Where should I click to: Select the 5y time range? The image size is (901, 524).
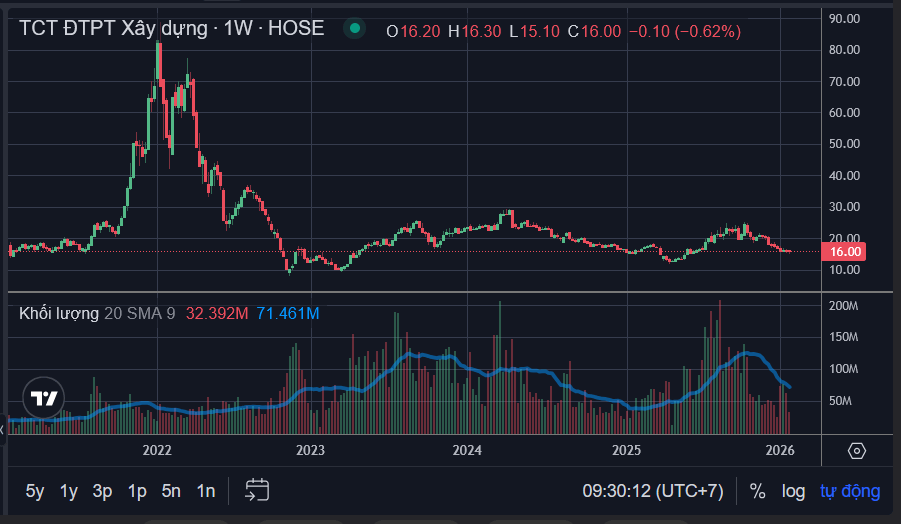35,491
